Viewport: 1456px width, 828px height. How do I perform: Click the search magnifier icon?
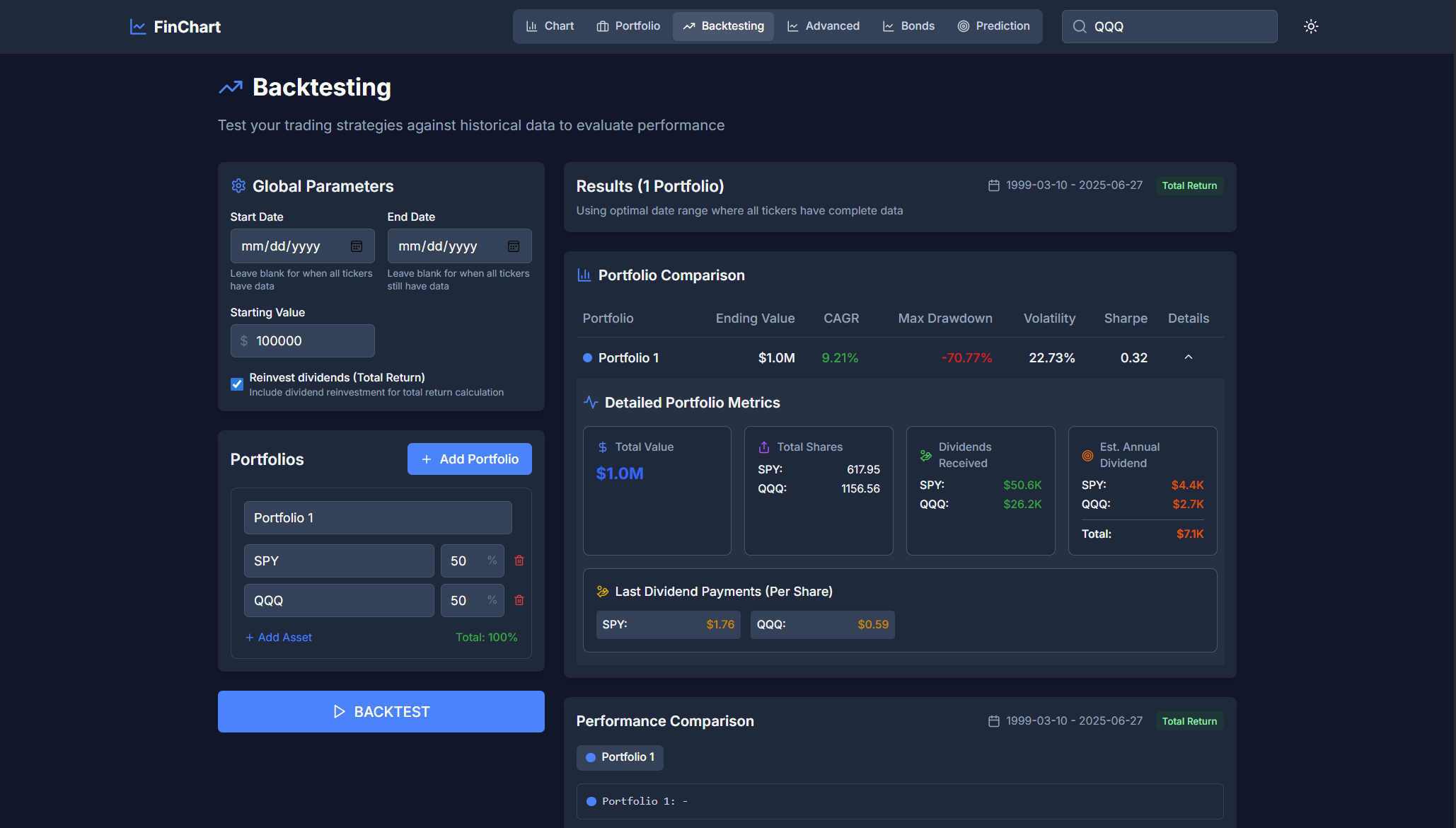pos(1080,26)
